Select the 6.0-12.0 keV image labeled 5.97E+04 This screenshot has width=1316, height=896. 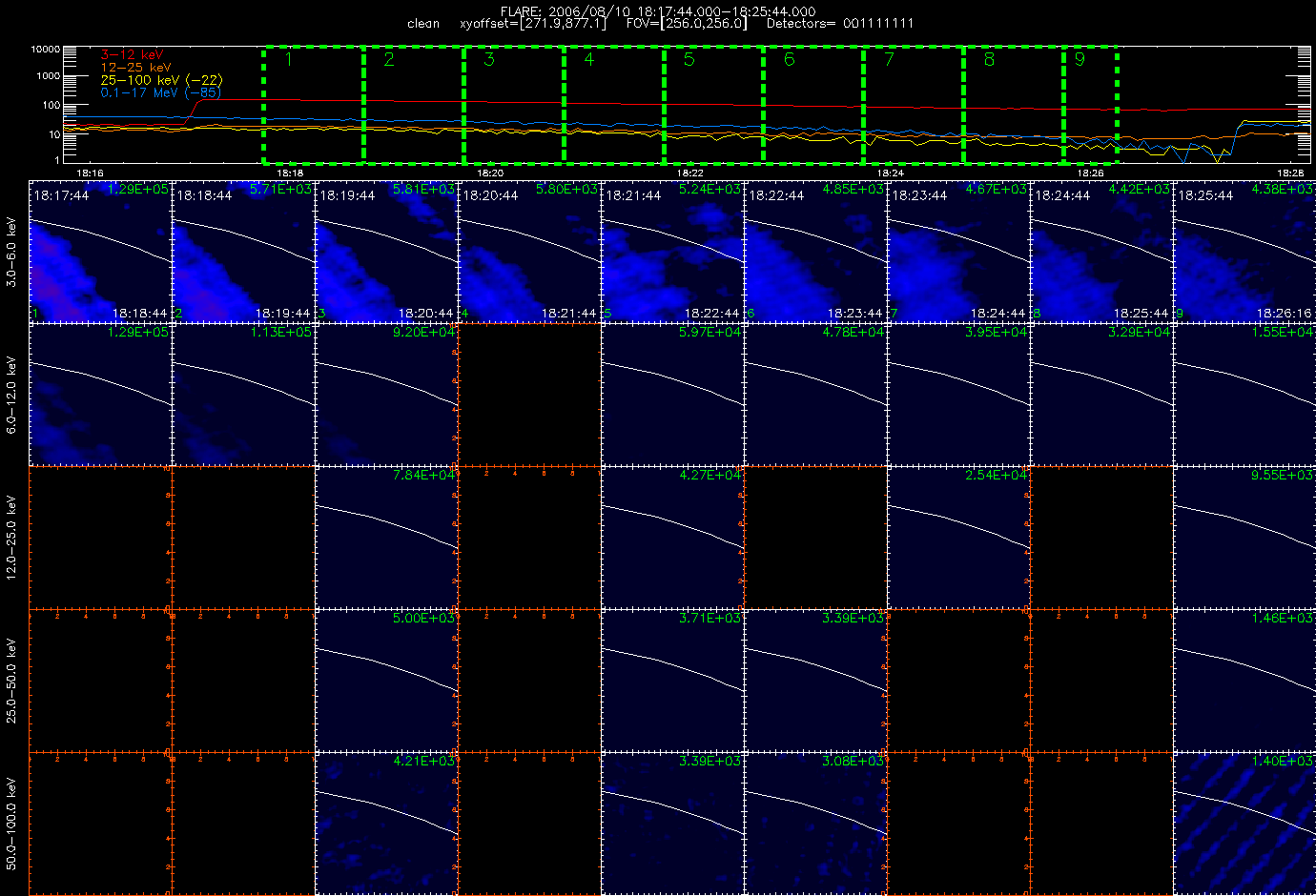pos(673,395)
